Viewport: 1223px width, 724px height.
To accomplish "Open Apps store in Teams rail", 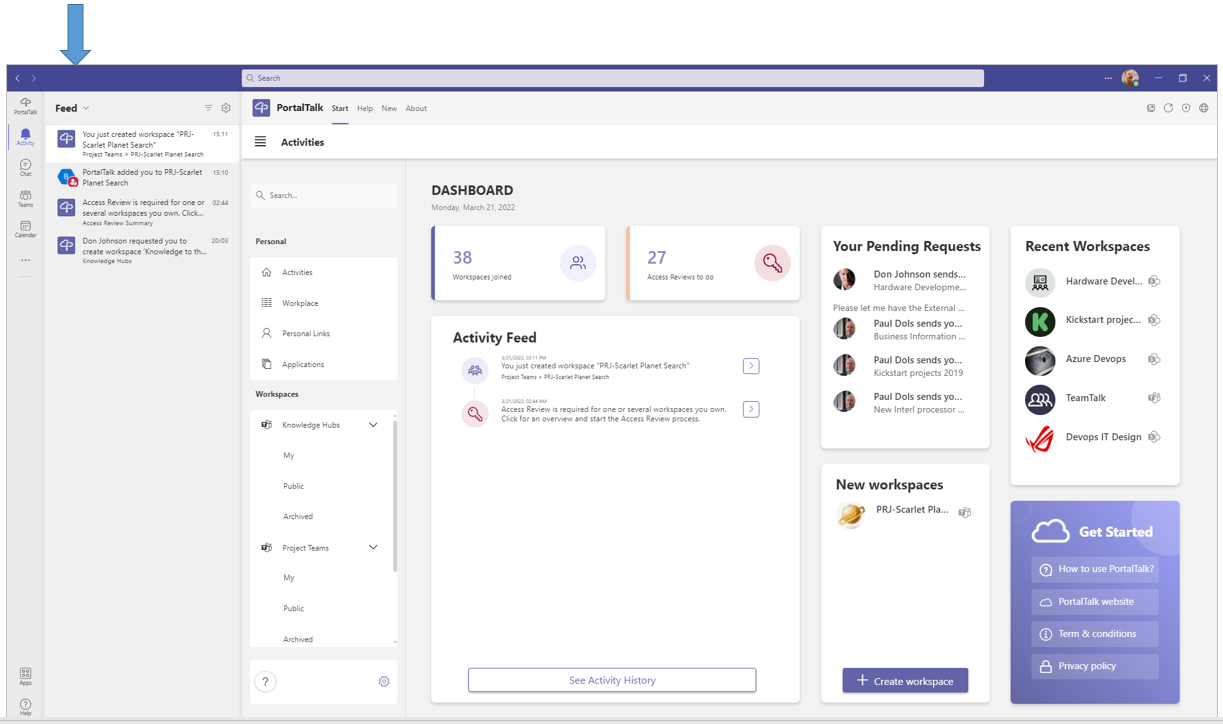I will pos(25,677).
